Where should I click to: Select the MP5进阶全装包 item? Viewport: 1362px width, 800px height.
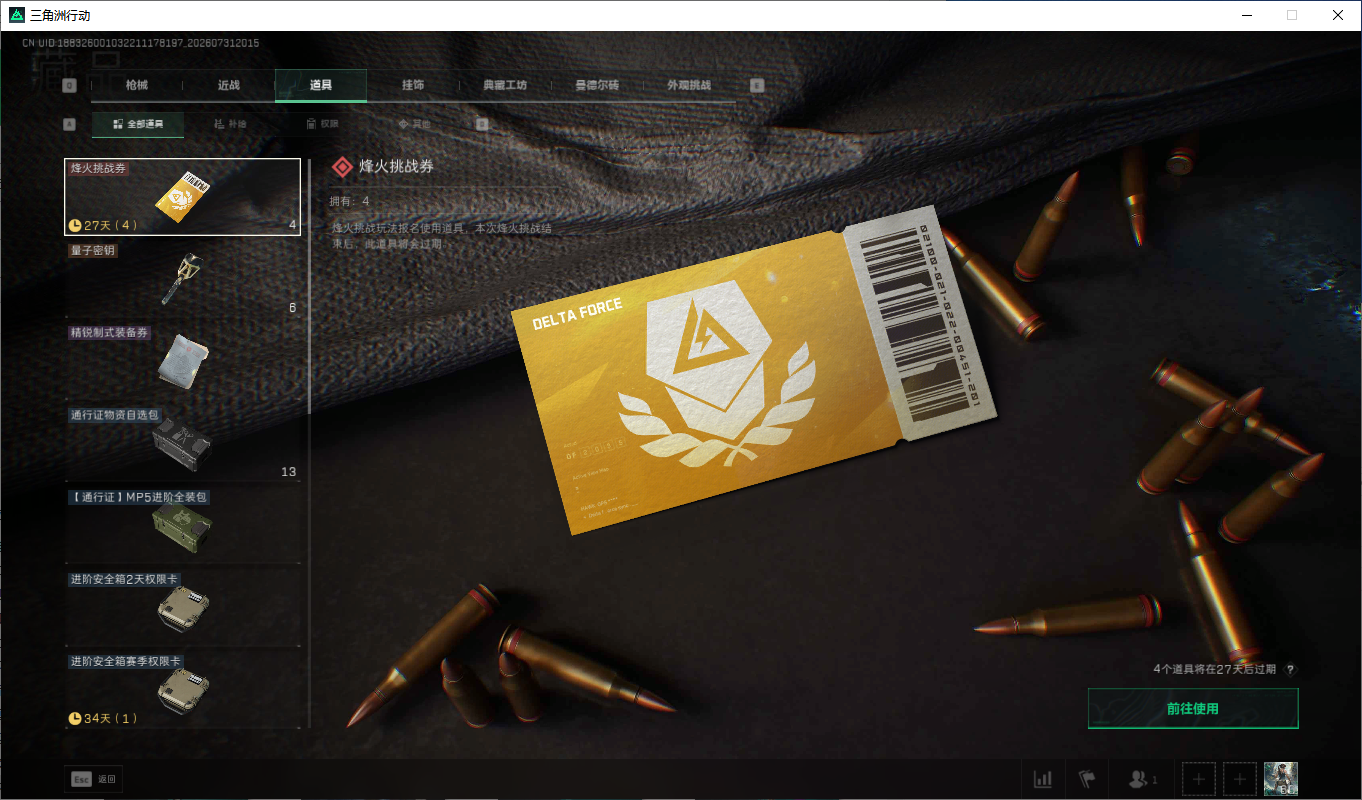pyautogui.click(x=182, y=525)
